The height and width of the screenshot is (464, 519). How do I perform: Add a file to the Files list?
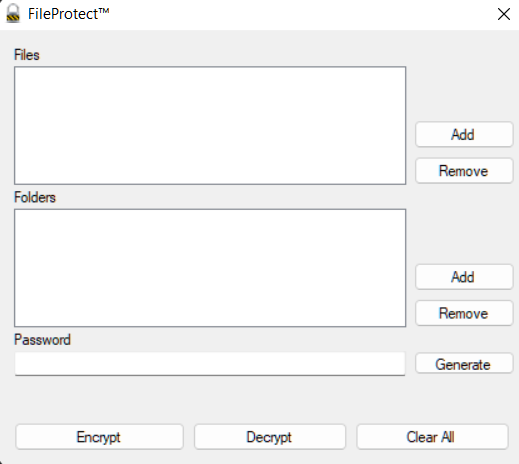[464, 134]
